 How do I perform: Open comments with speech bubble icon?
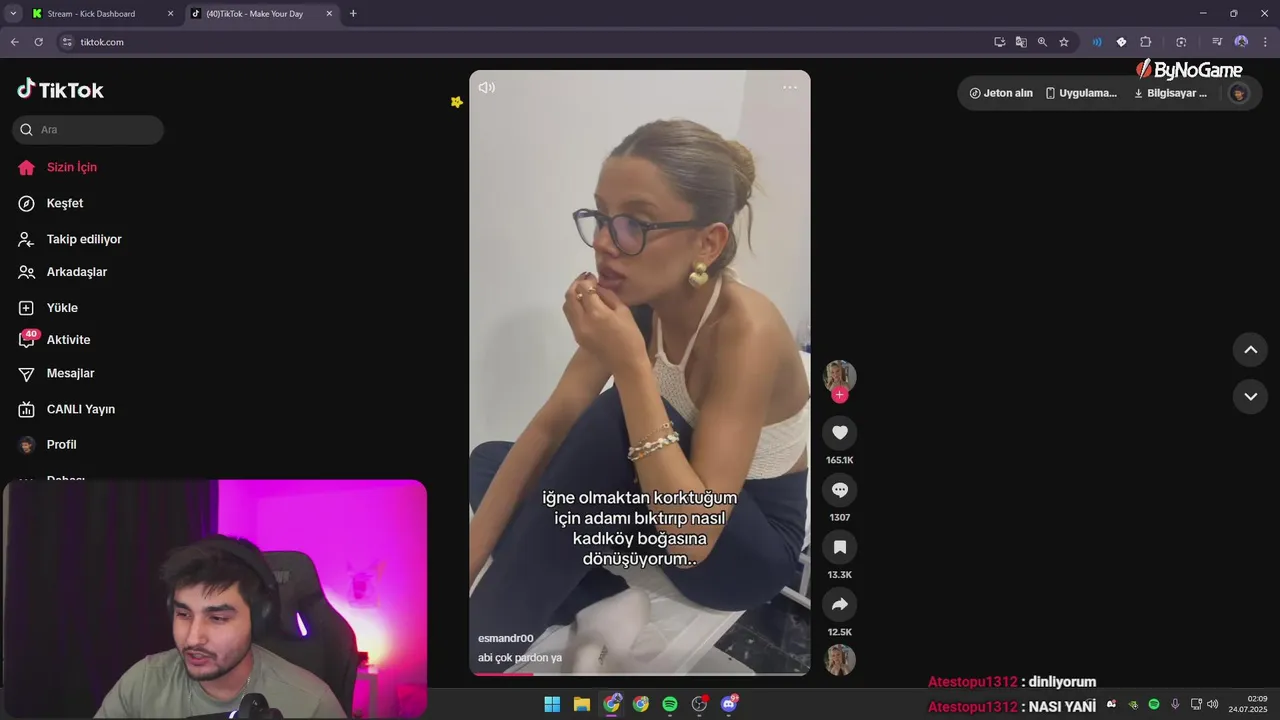840,490
